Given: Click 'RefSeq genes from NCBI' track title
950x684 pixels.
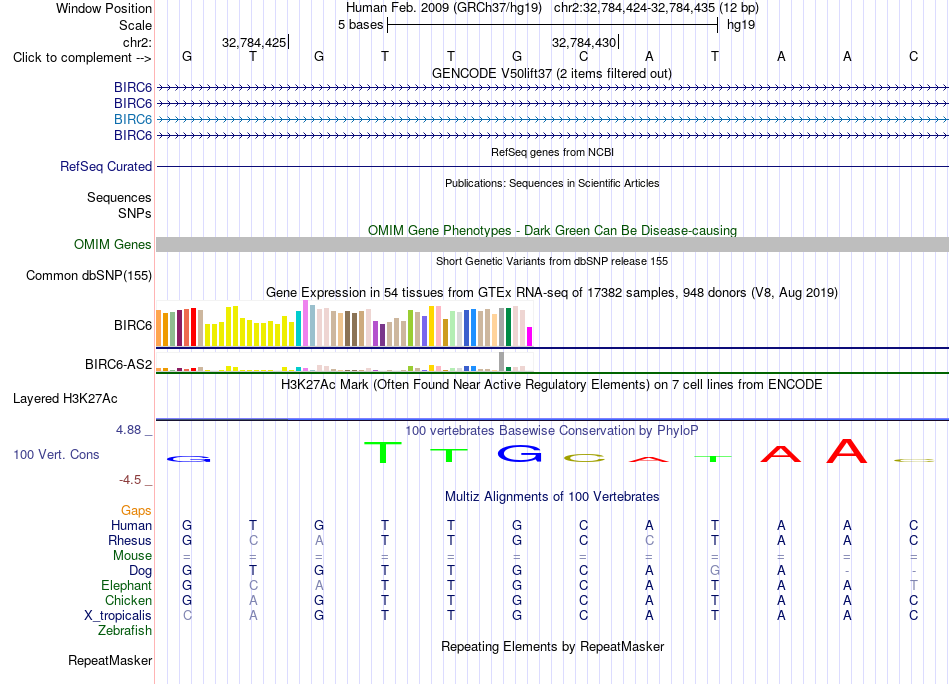Looking at the screenshot, I should 552,152.
